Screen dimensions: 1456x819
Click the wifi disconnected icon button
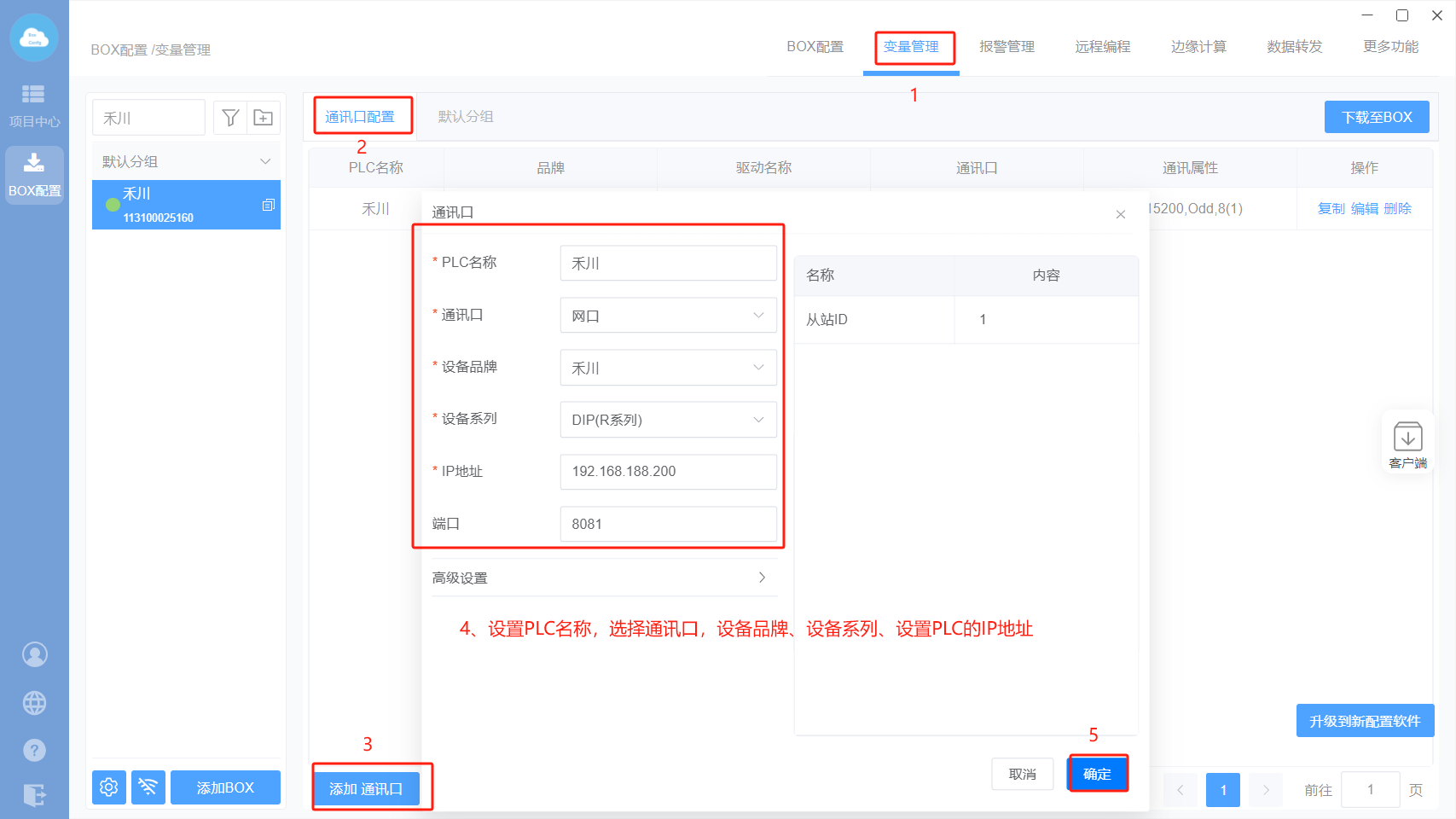[x=148, y=787]
